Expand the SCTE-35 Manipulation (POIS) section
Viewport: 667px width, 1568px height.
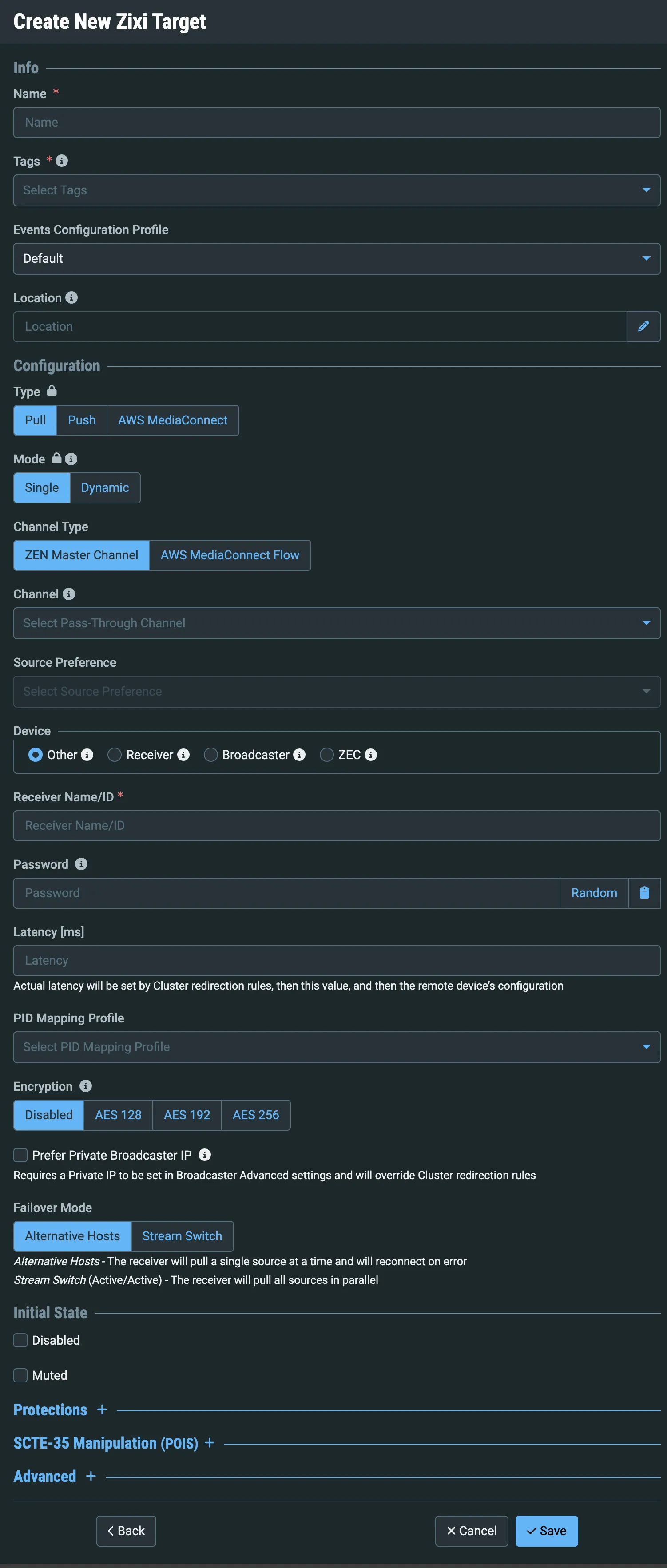coord(210,1443)
